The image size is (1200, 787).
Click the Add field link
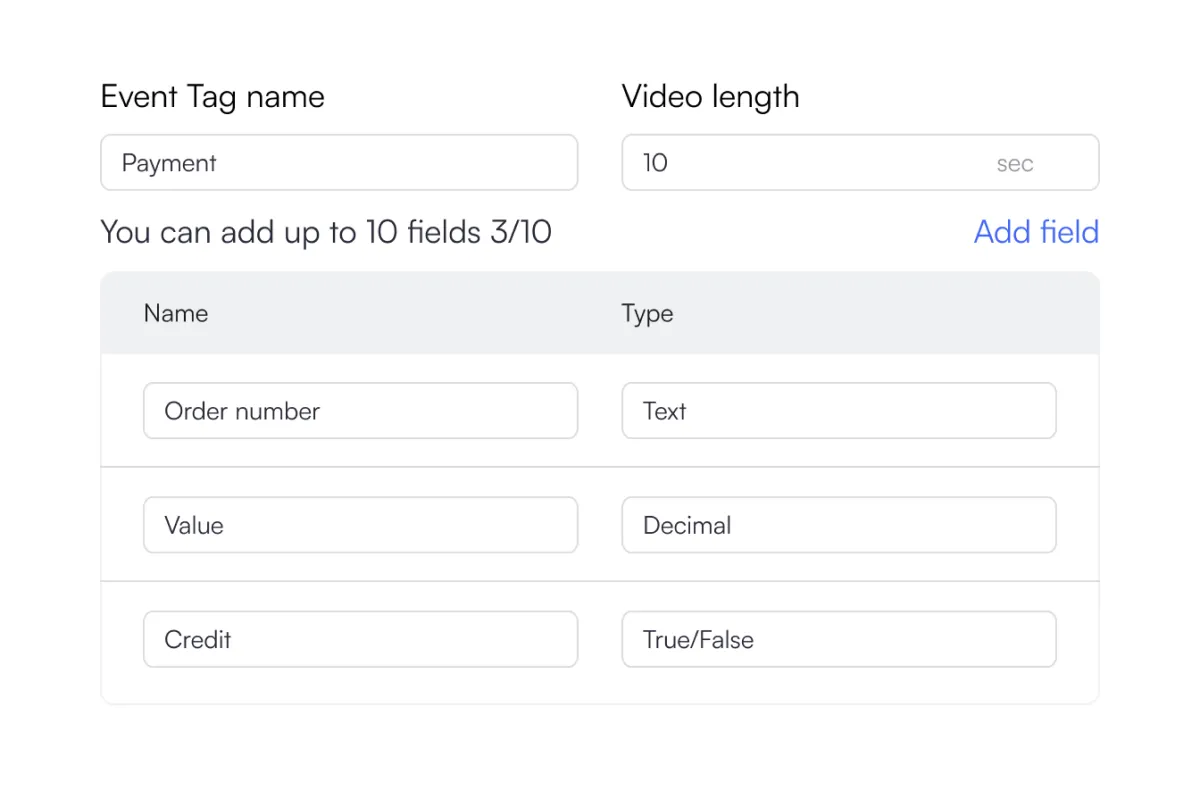coord(1036,232)
